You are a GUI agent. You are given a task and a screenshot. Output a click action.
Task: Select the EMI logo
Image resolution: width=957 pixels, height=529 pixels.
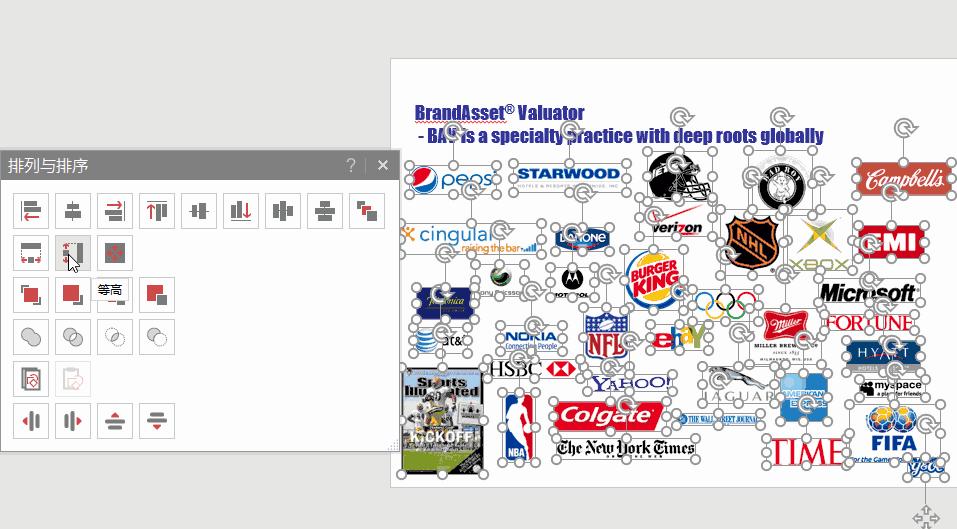pos(892,242)
